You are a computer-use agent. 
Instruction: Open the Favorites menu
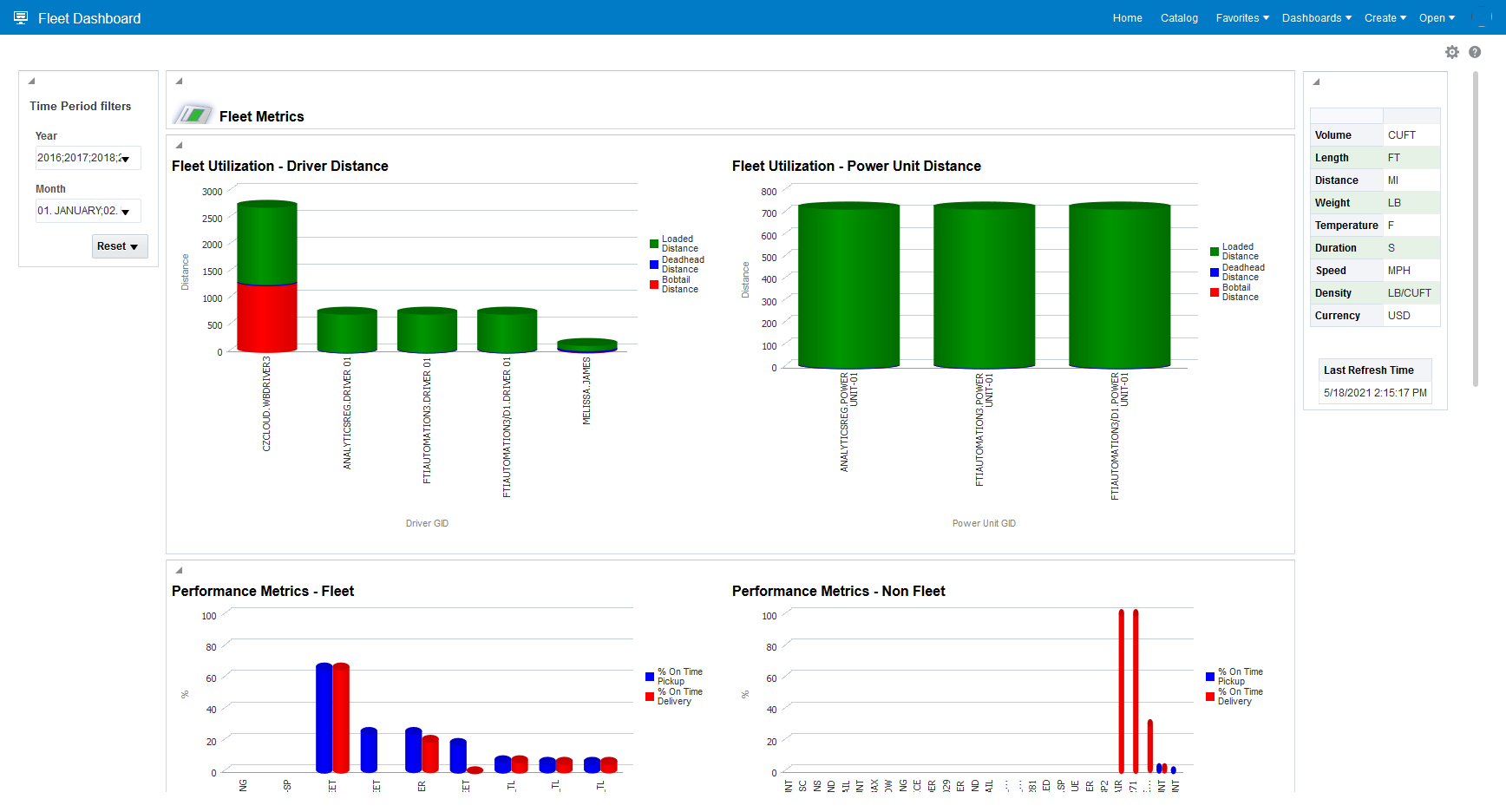(x=1242, y=17)
